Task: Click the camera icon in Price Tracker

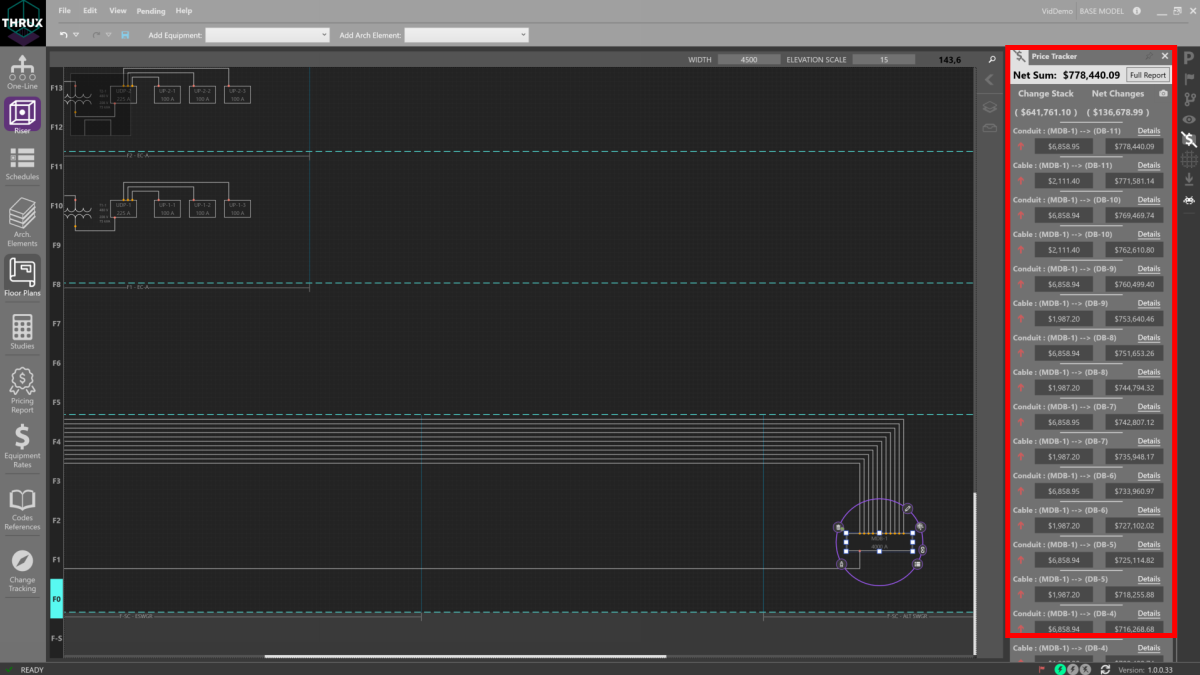Action: click(1163, 93)
